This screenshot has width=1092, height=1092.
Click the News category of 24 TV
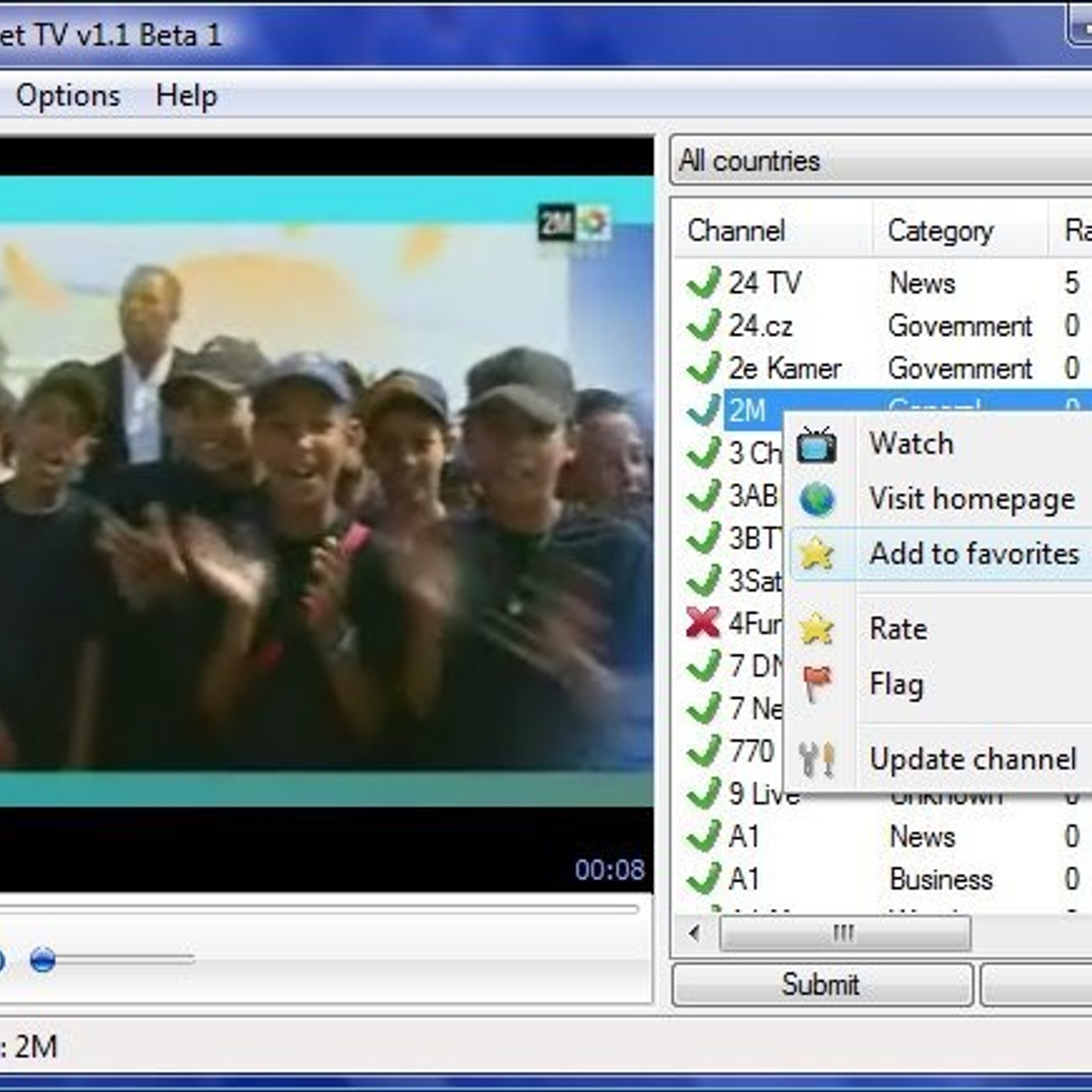tap(922, 282)
